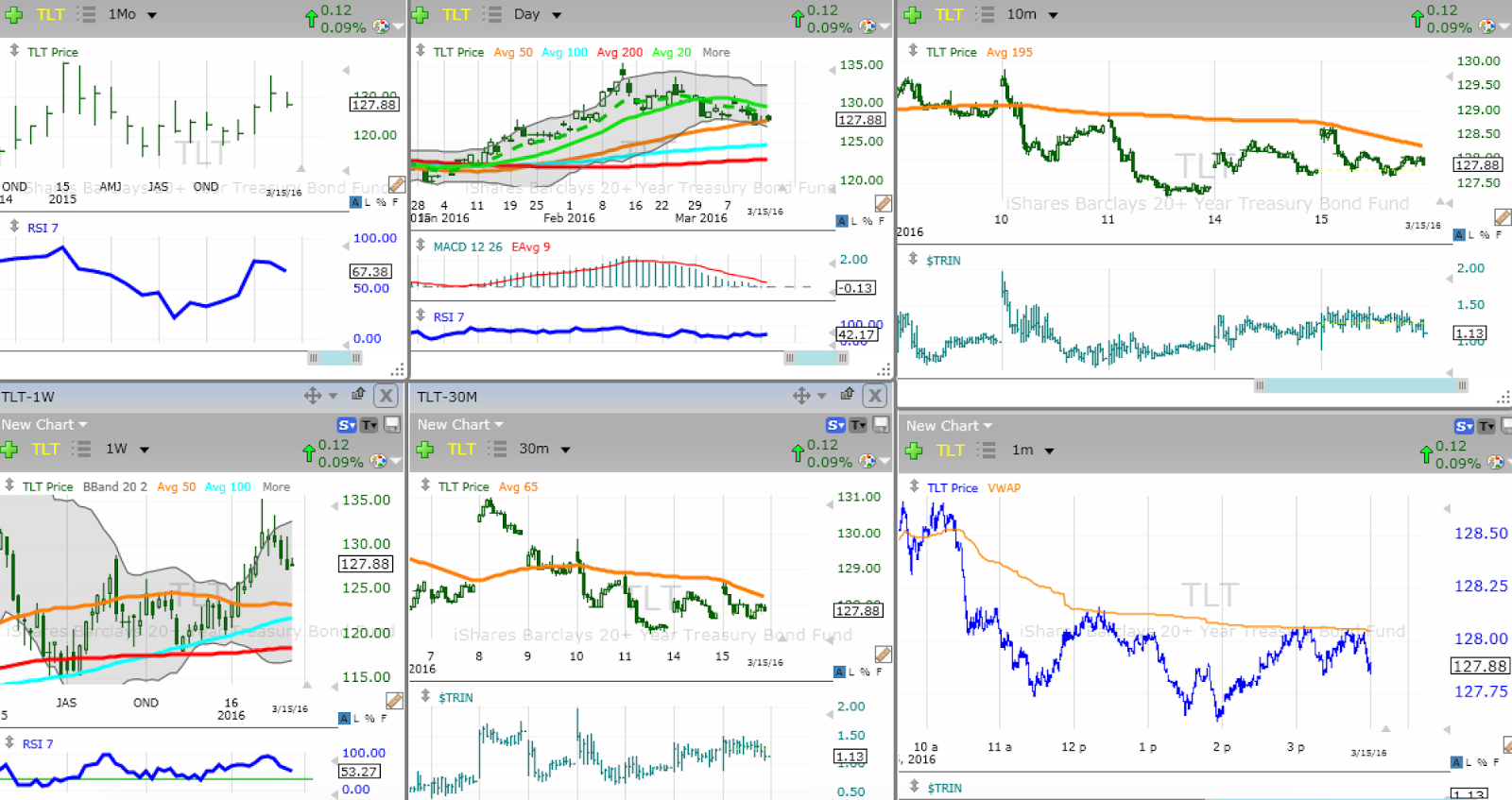This screenshot has width=1512, height=800.
Task: Click the green plus icon in Day chart
Action: click(x=425, y=15)
